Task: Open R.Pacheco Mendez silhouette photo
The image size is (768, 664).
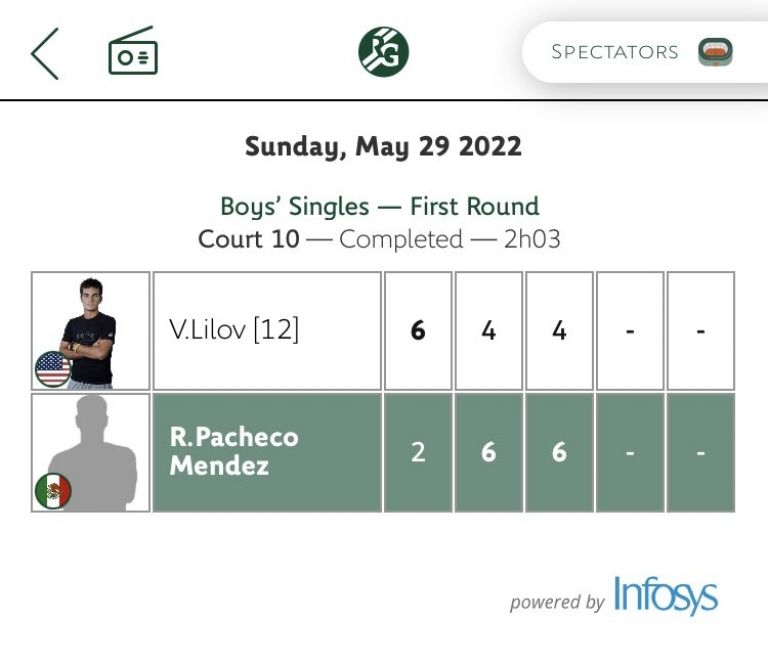Action: coord(91,452)
